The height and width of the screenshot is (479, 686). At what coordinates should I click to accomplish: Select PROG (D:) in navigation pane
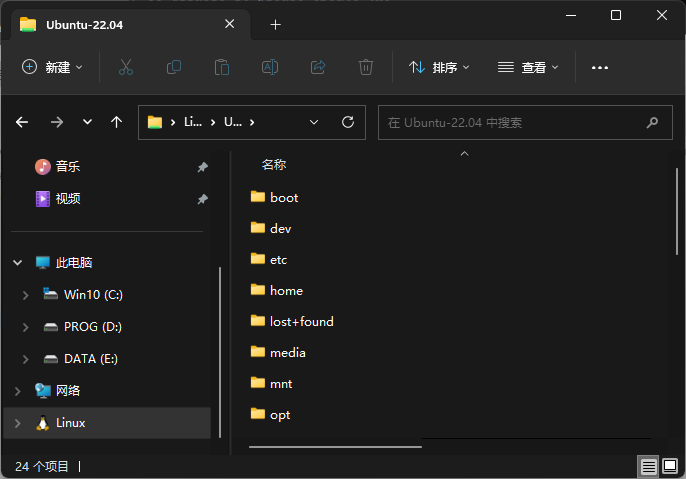tap(93, 327)
